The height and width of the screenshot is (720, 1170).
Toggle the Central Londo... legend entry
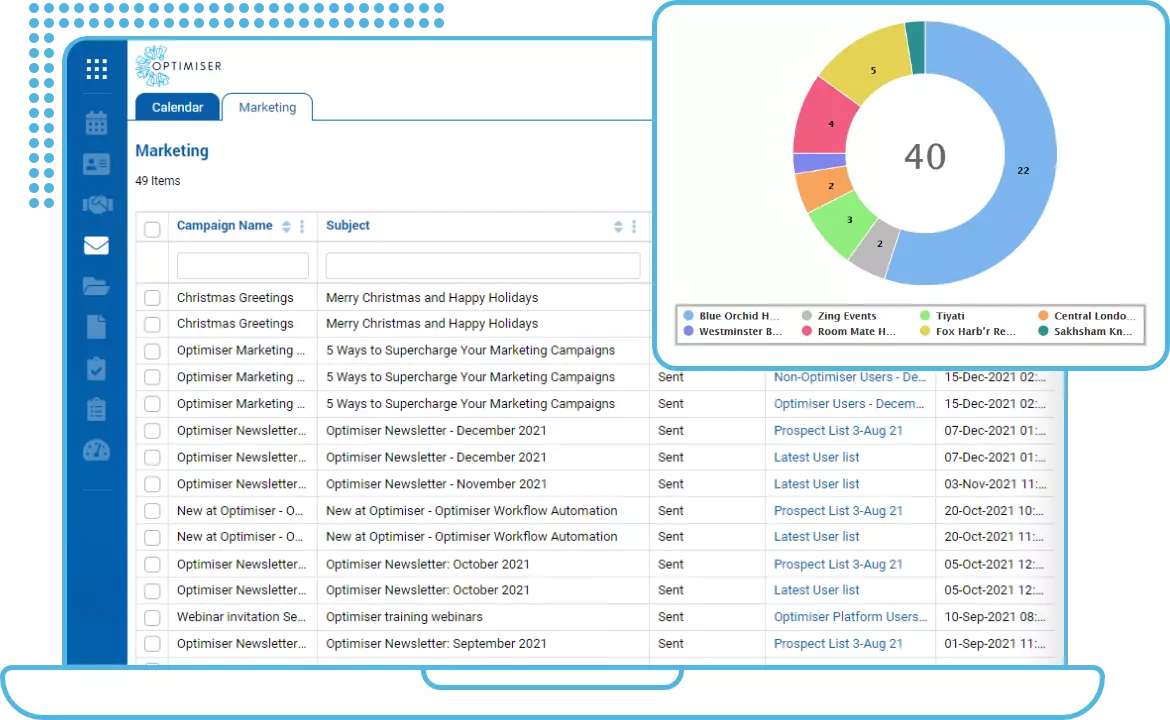pos(1087,316)
